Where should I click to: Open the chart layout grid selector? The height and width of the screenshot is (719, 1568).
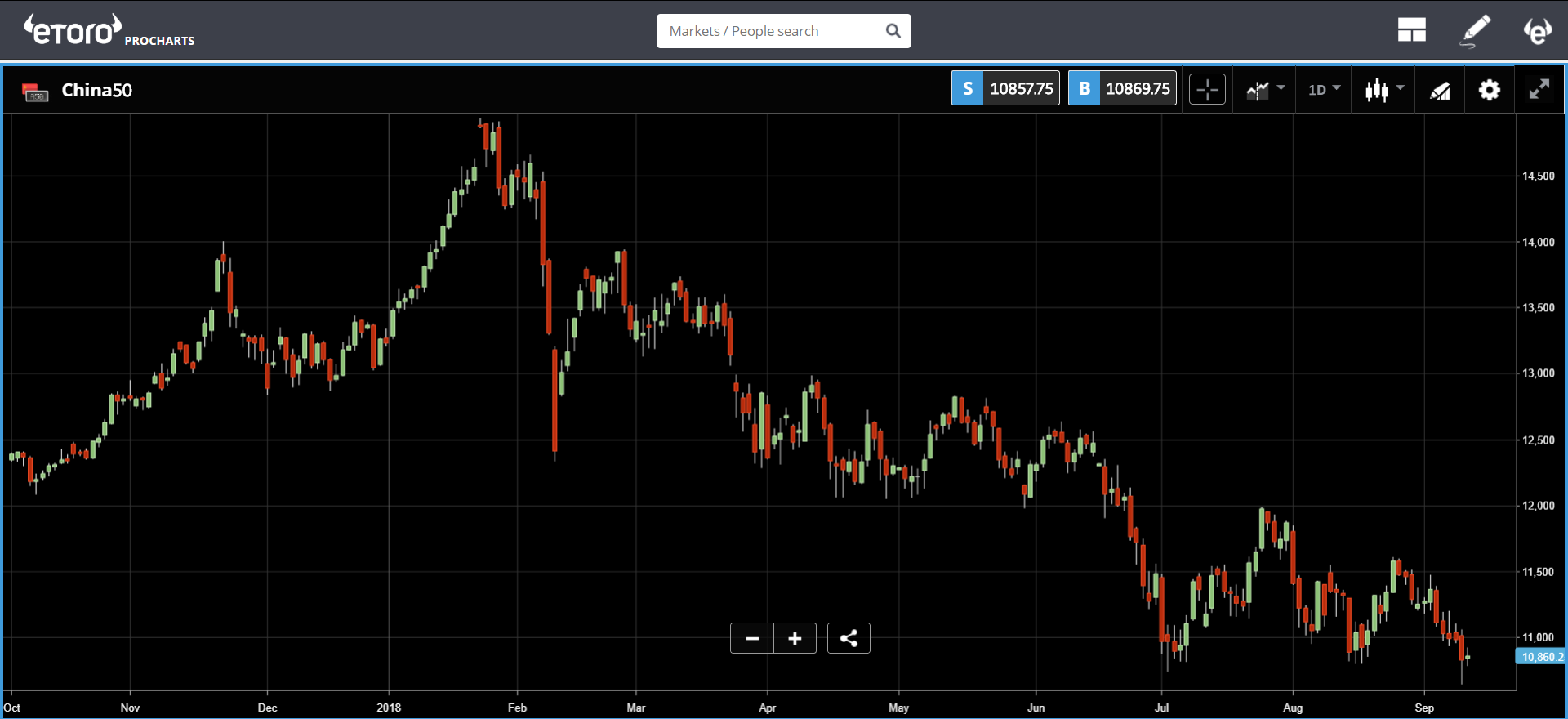[1411, 30]
